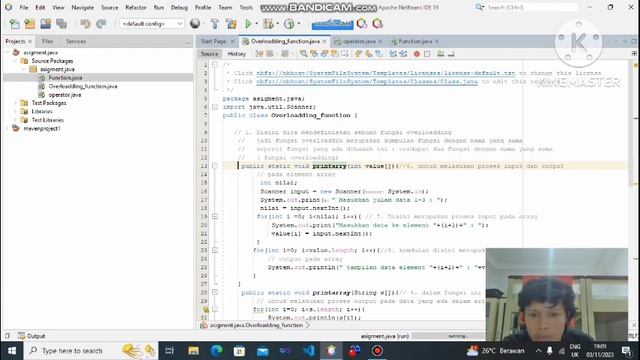
Task: Switch editor to Source view
Action: coord(209,54)
